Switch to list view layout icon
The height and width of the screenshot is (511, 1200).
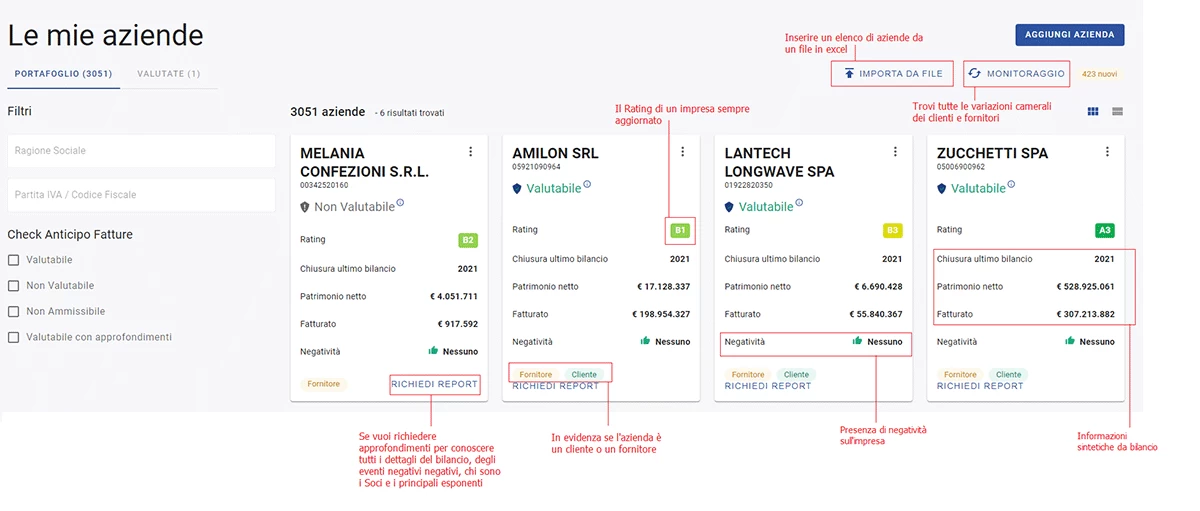[x=1118, y=111]
